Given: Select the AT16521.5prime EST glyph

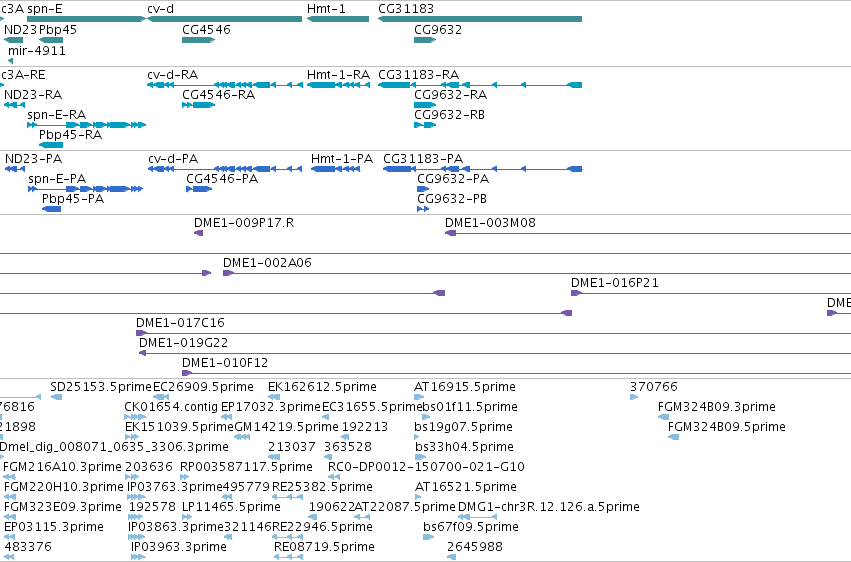Looking at the screenshot, I should (x=418, y=498).
